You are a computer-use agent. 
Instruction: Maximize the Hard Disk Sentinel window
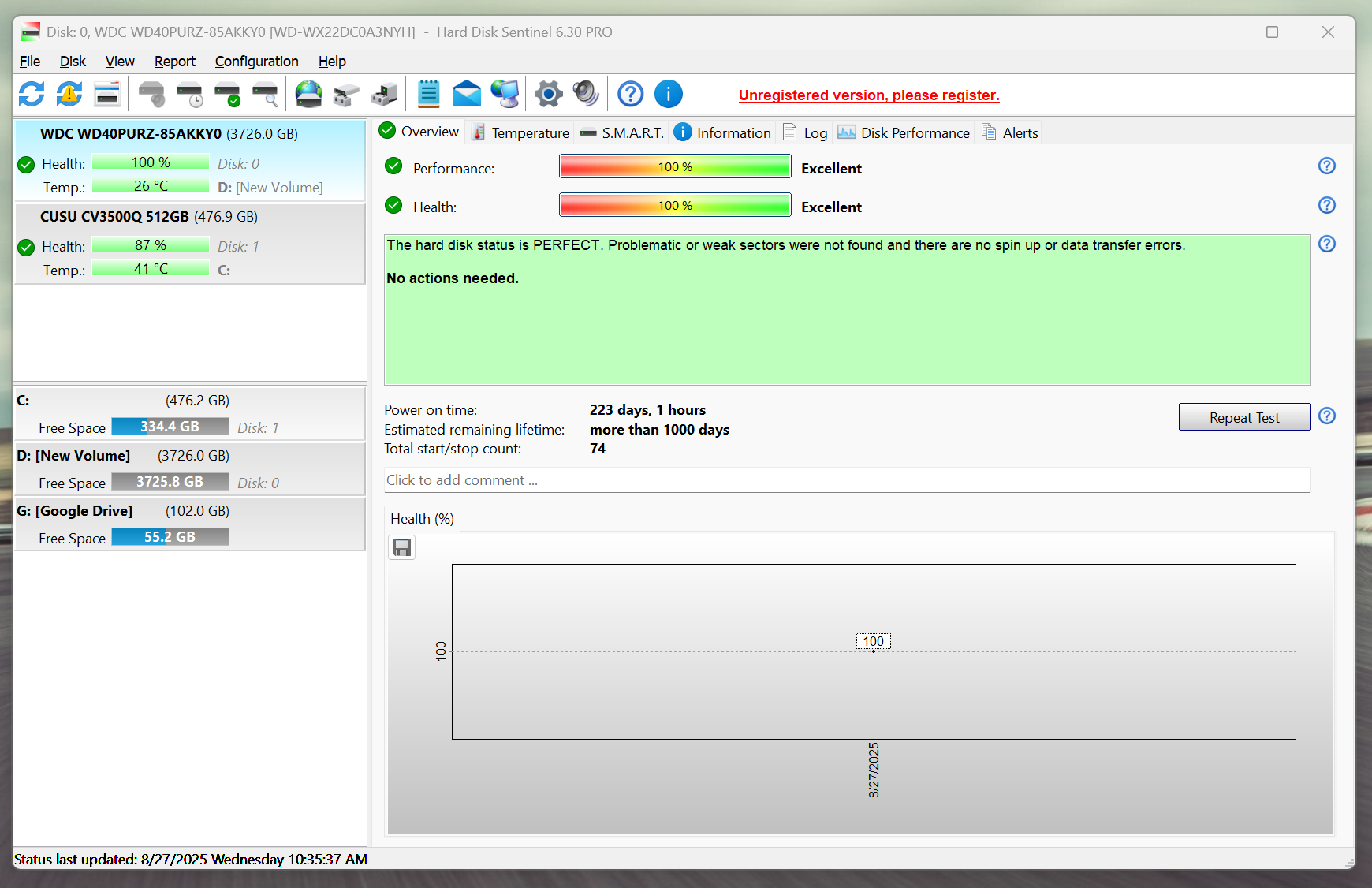(x=1272, y=32)
